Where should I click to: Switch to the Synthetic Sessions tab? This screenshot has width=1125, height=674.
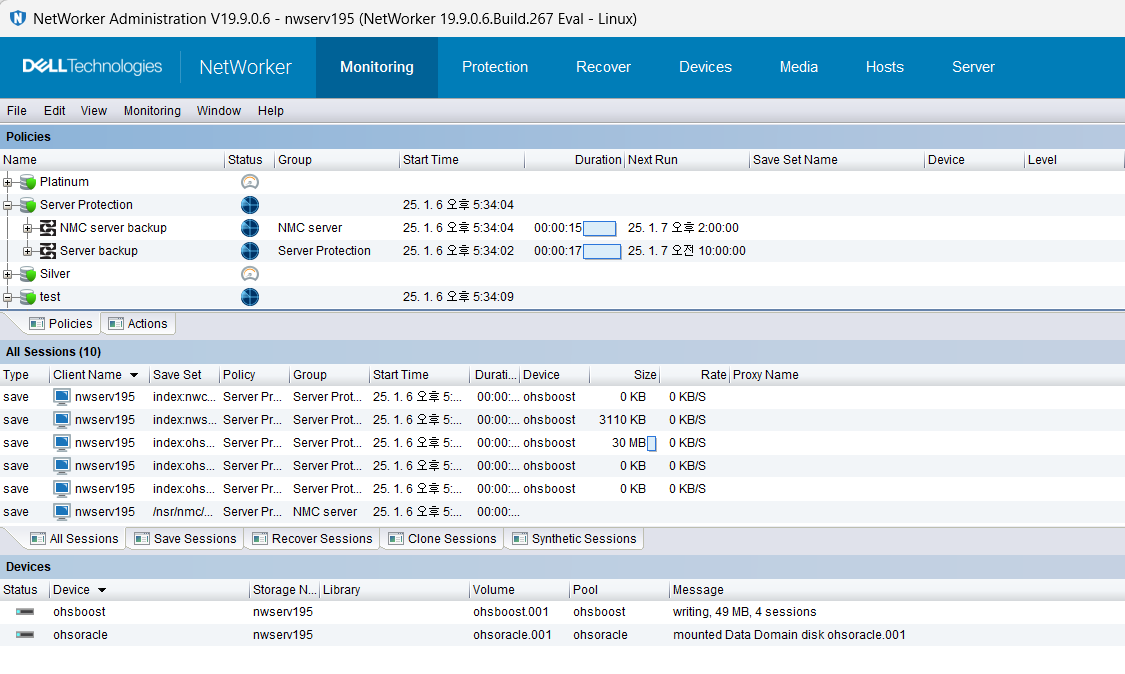tap(574, 538)
